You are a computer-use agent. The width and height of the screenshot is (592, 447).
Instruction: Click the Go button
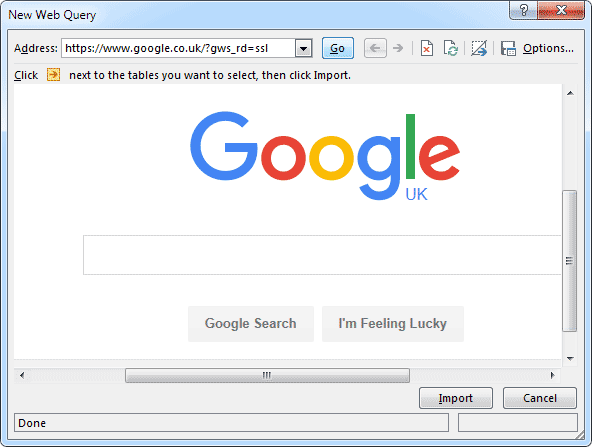(338, 48)
